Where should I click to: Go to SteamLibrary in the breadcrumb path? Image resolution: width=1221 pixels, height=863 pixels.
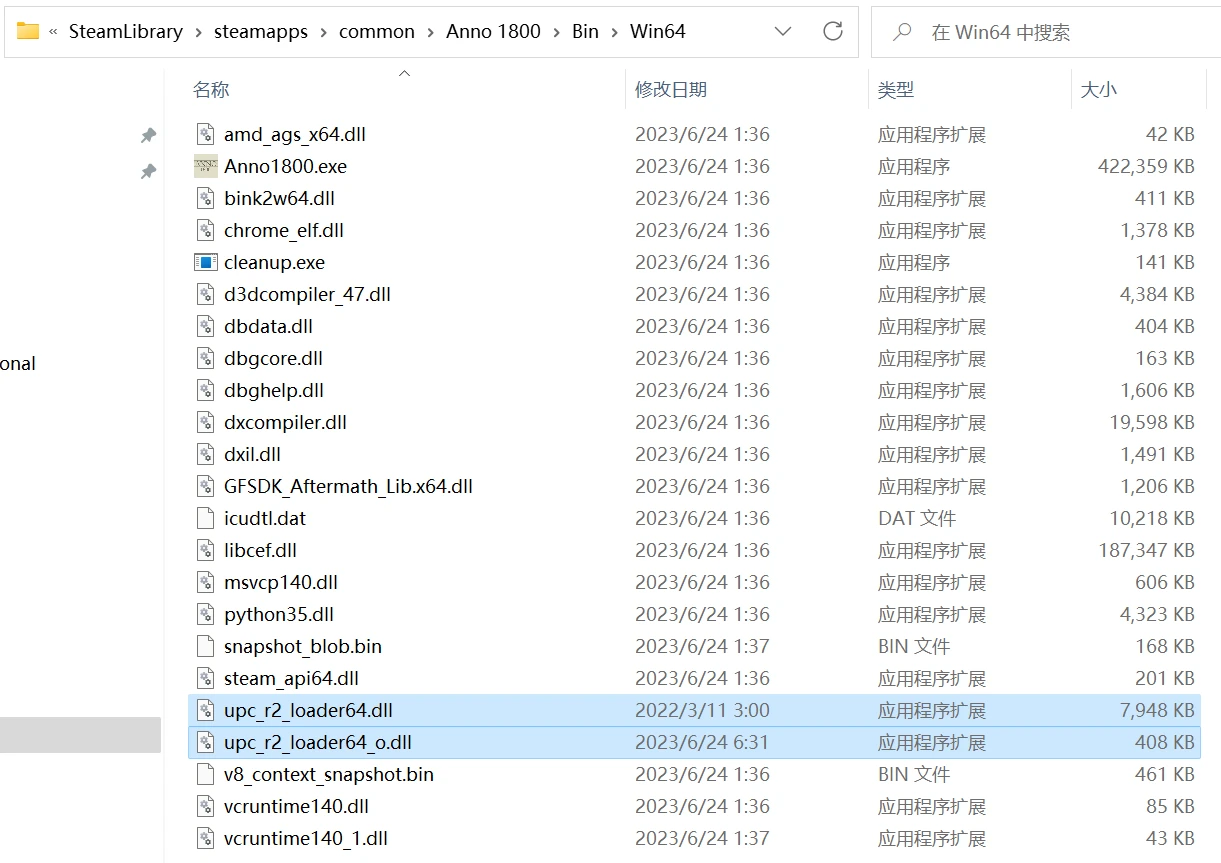click(x=126, y=32)
